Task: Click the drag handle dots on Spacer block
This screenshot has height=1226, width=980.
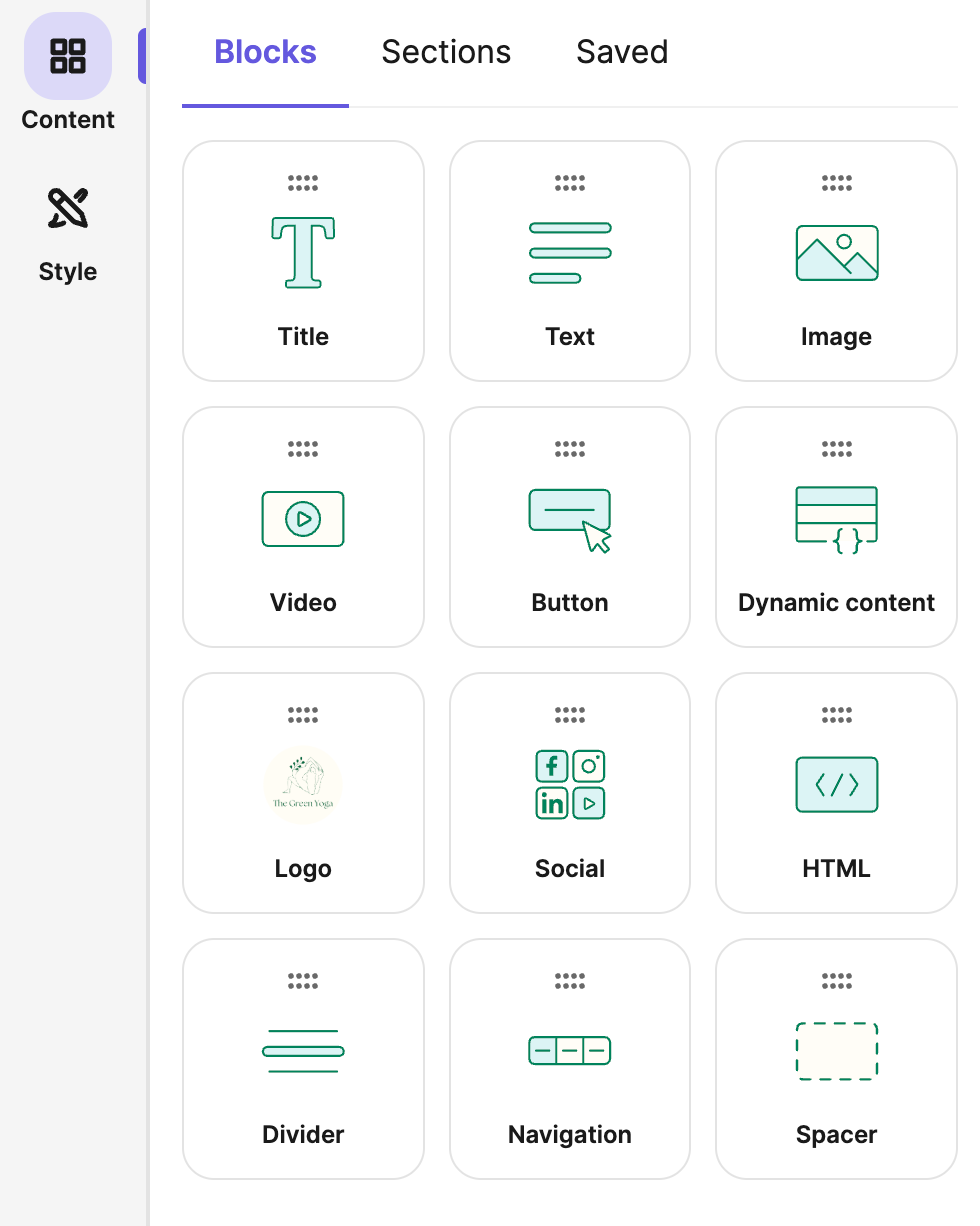Action: point(836,981)
